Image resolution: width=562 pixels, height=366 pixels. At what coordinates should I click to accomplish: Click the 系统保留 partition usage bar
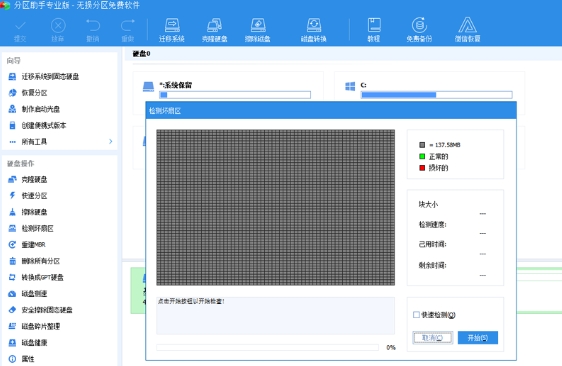(x=235, y=95)
